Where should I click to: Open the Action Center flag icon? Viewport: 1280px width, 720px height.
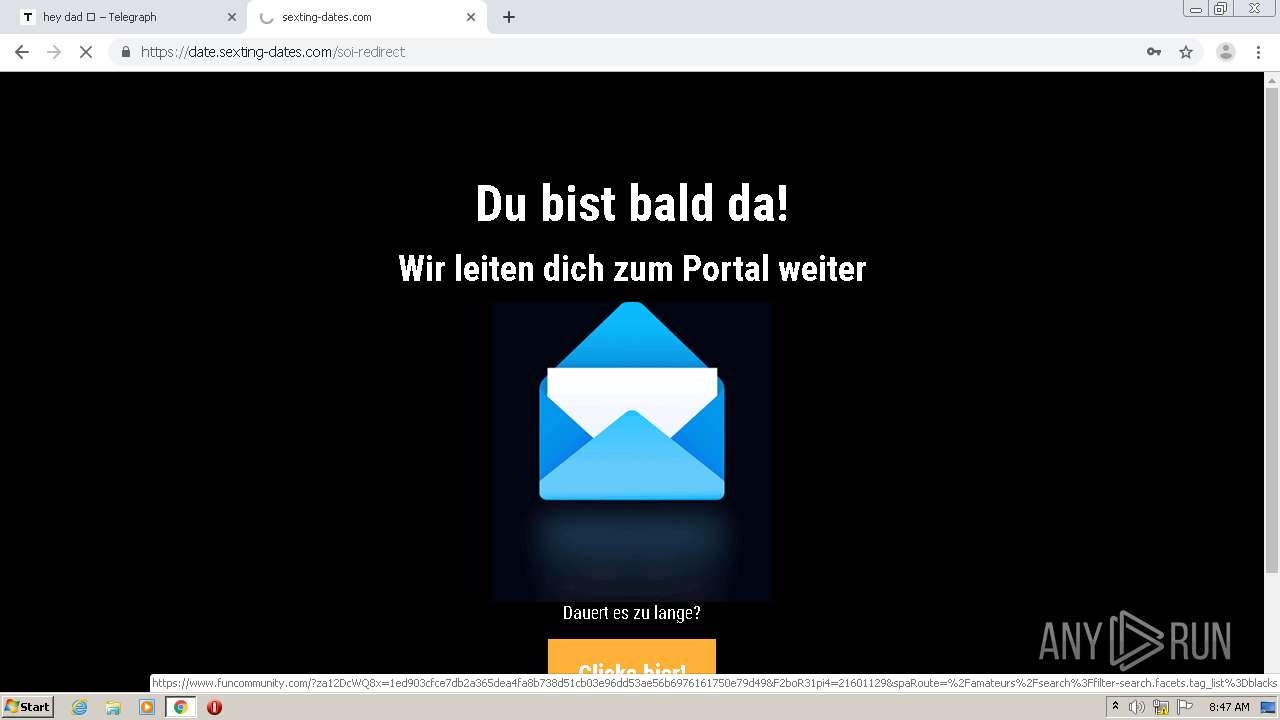(1185, 707)
